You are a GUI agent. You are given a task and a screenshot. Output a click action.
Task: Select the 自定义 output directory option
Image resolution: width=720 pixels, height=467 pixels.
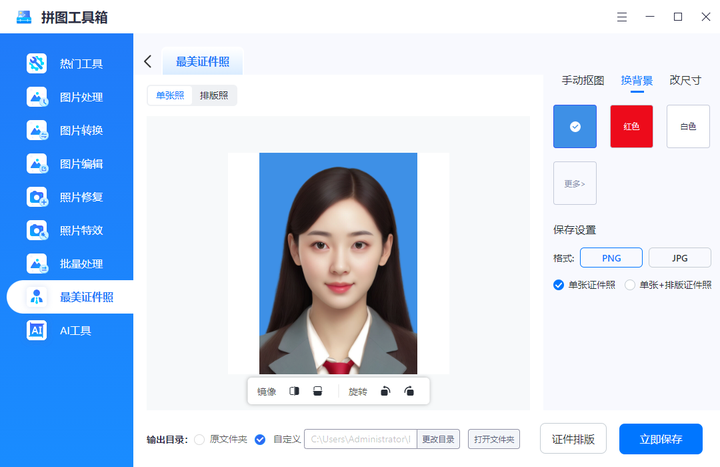tap(260, 439)
